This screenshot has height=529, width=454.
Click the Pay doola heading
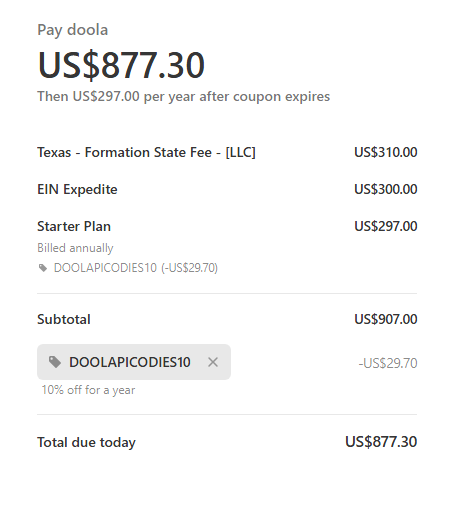pyautogui.click(x=73, y=30)
